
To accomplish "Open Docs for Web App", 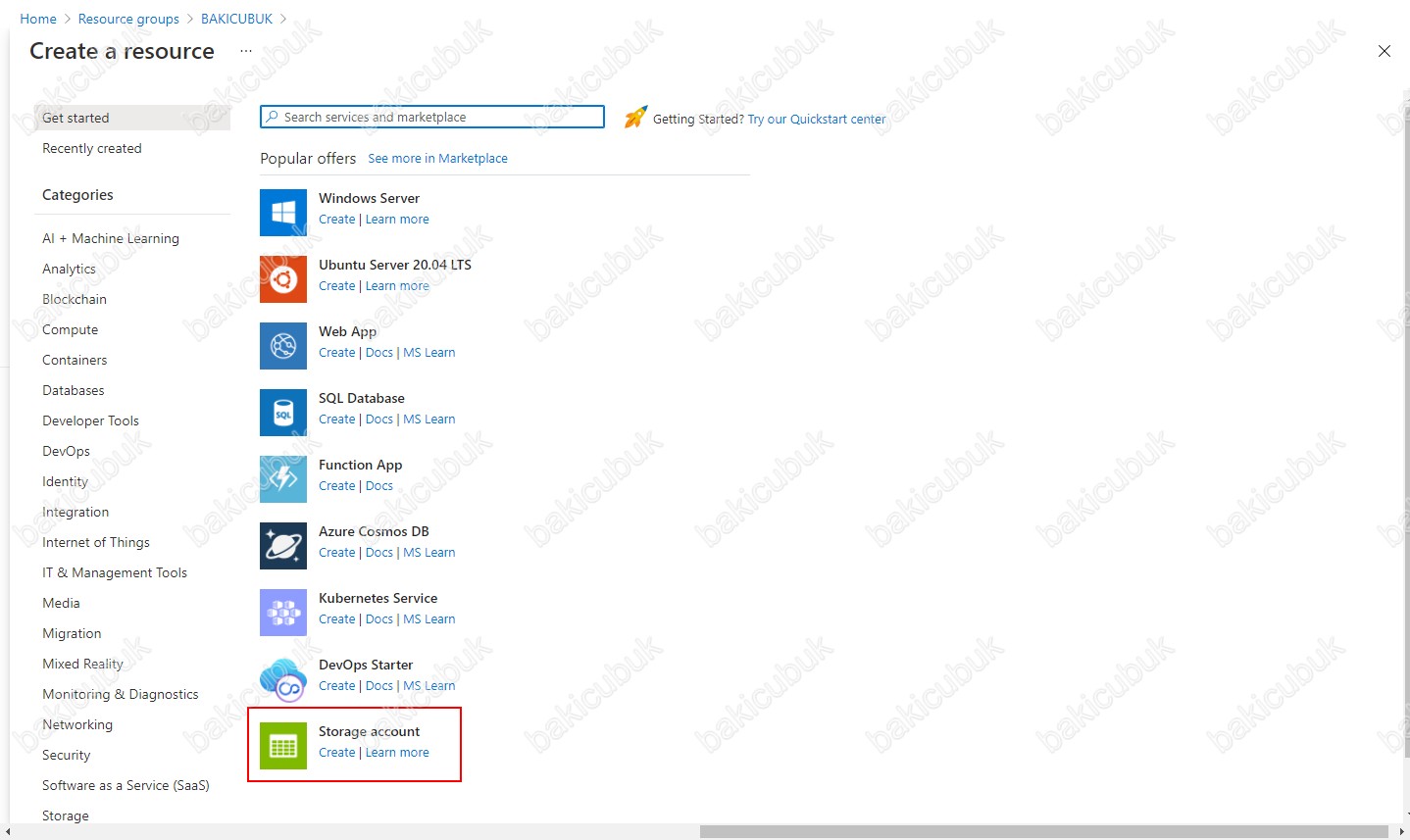I will coord(379,353).
